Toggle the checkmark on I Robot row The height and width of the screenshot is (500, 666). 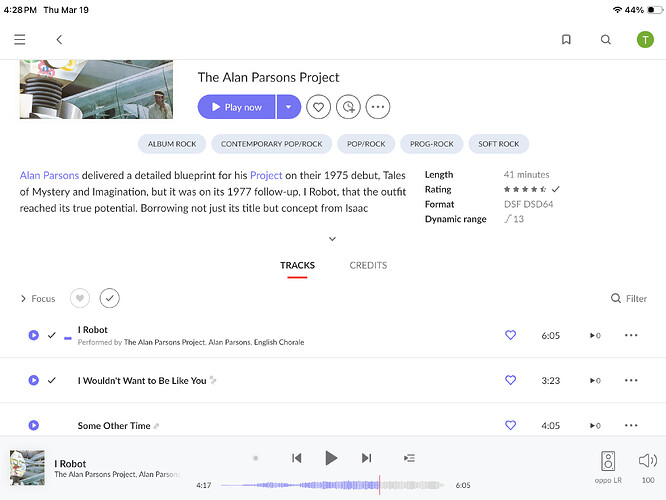52,335
